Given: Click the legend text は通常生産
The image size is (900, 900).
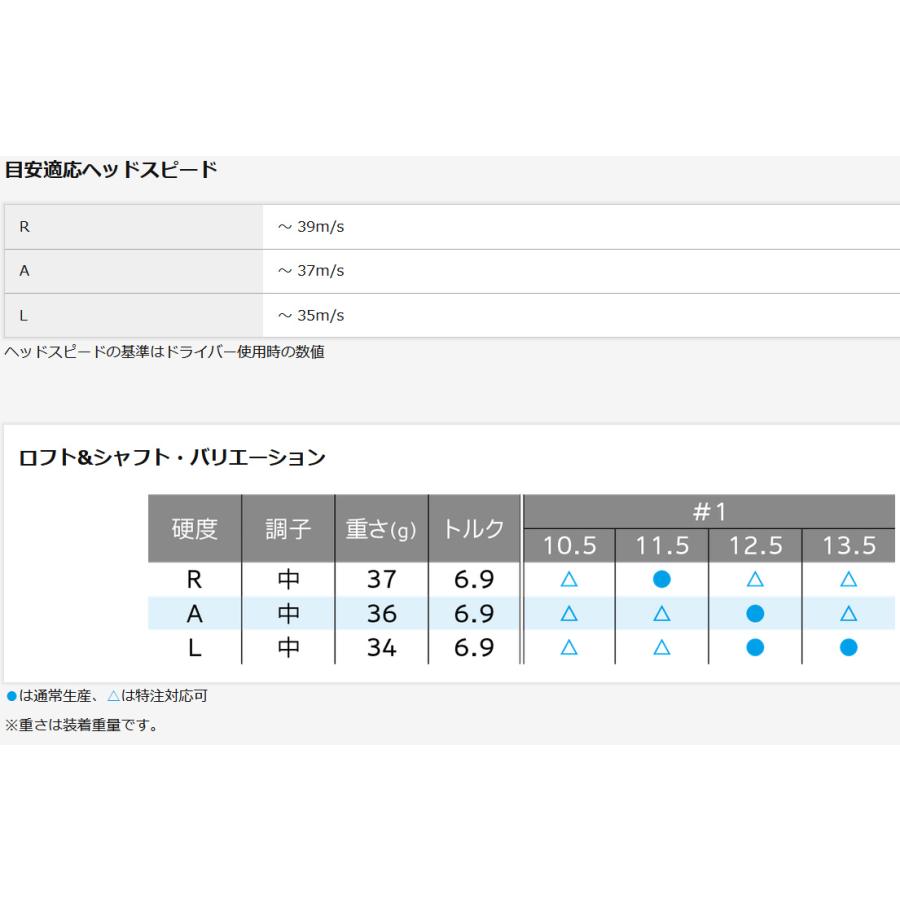Looking at the screenshot, I should click(55, 696).
